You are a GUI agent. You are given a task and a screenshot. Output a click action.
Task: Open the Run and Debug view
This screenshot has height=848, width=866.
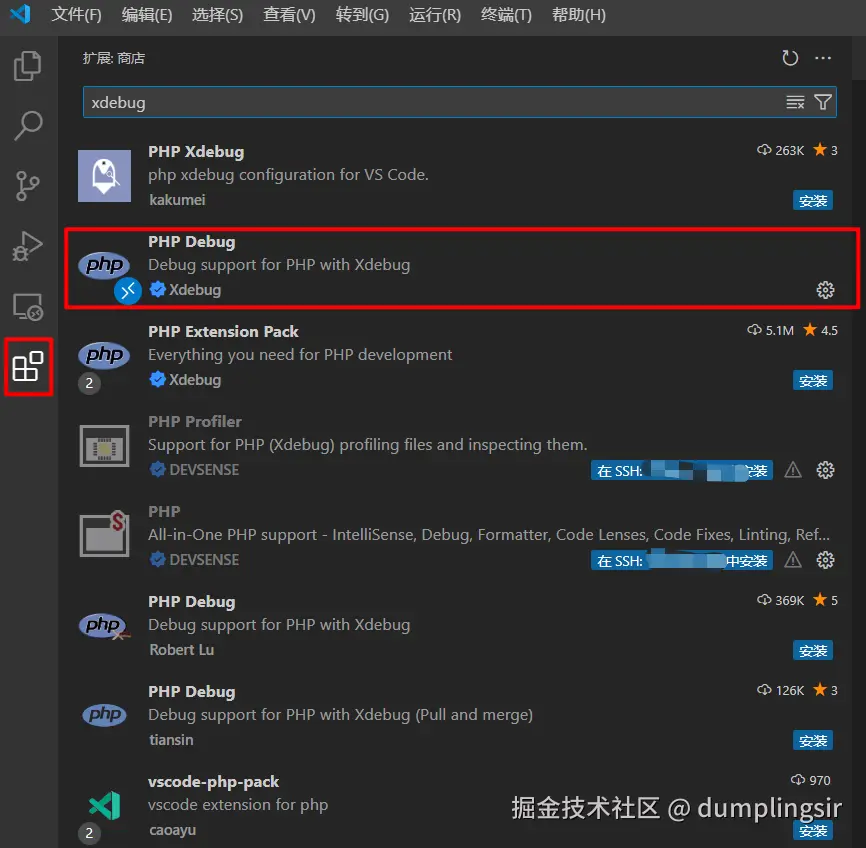[28, 246]
